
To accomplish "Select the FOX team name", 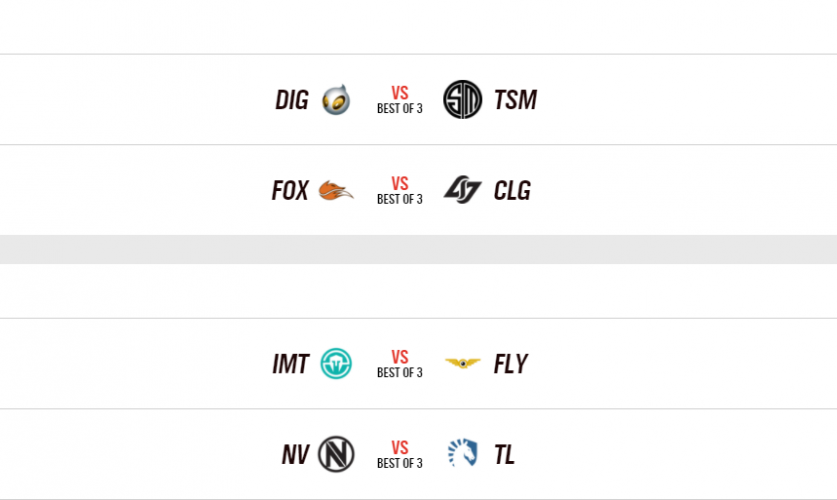I will pos(290,190).
